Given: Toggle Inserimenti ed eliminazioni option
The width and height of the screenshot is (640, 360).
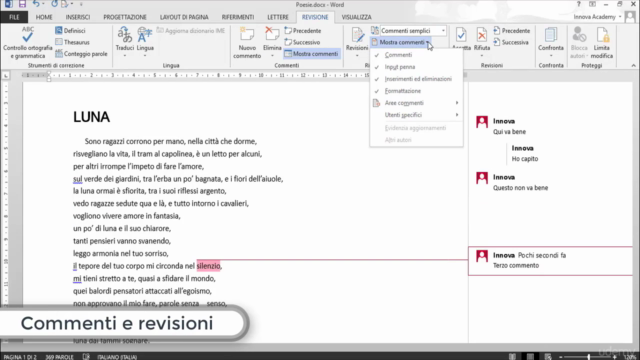Looking at the screenshot, I should click(416, 79).
